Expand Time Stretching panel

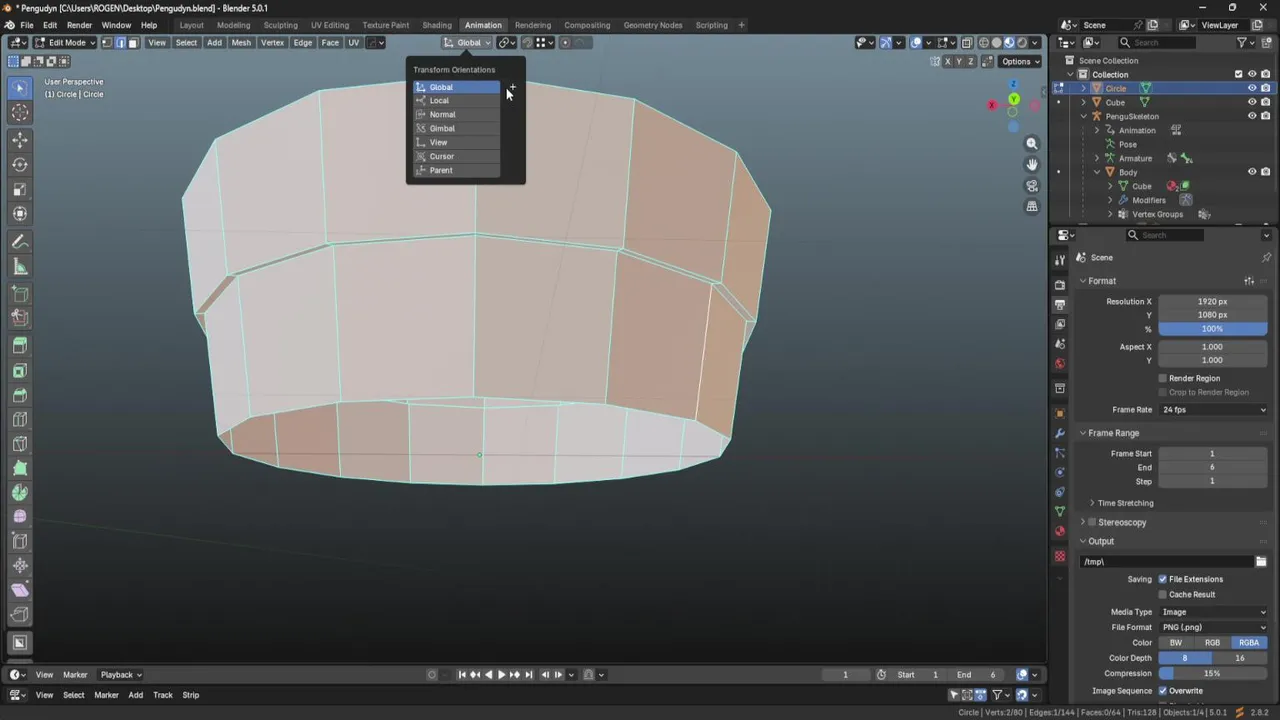1092,503
